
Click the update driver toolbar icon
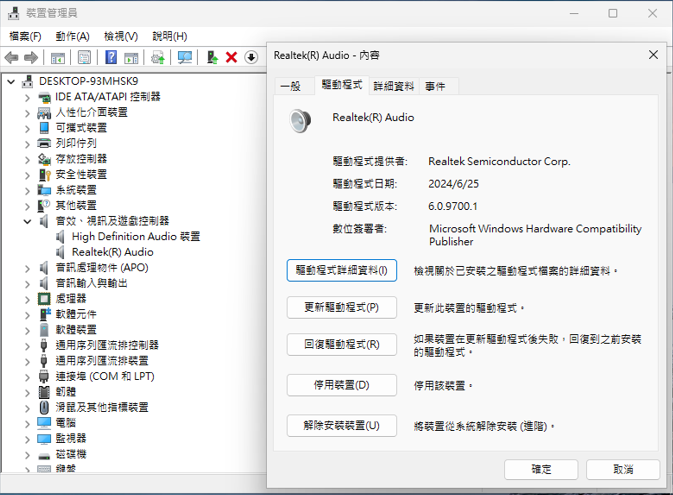click(x=158, y=57)
